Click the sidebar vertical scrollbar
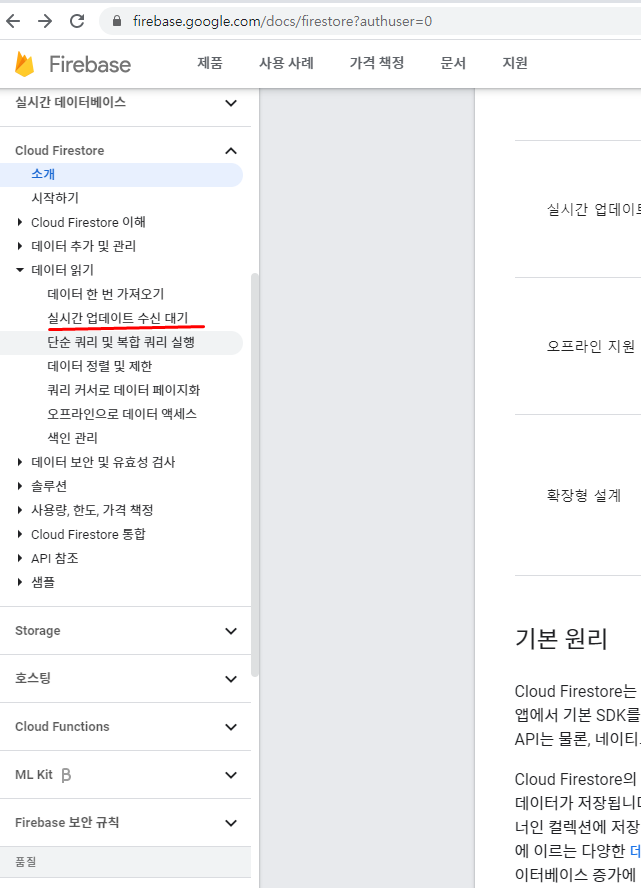Image resolution: width=641 pixels, height=888 pixels. tap(255, 475)
